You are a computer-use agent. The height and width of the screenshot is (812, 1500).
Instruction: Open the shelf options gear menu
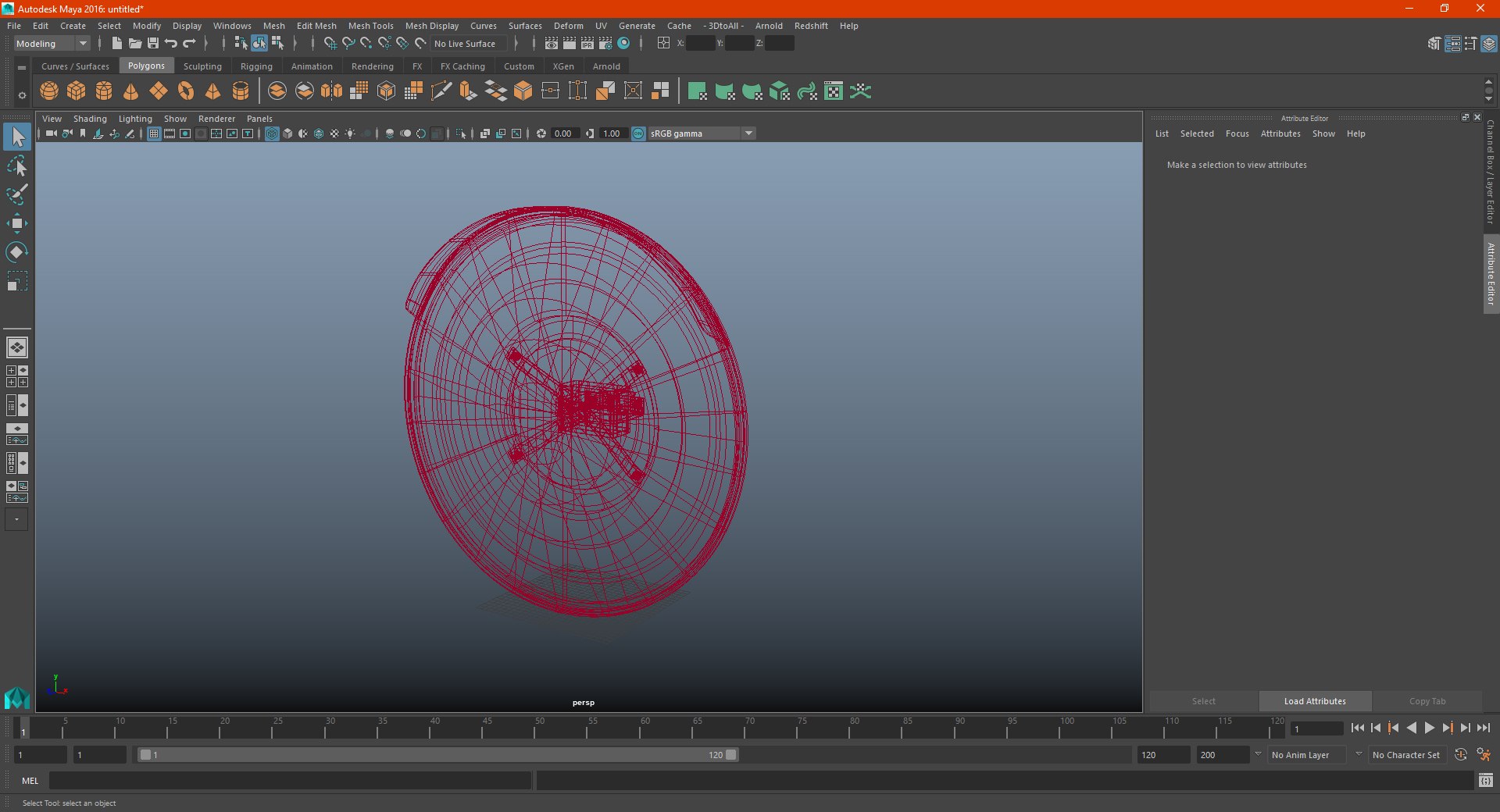point(22,95)
